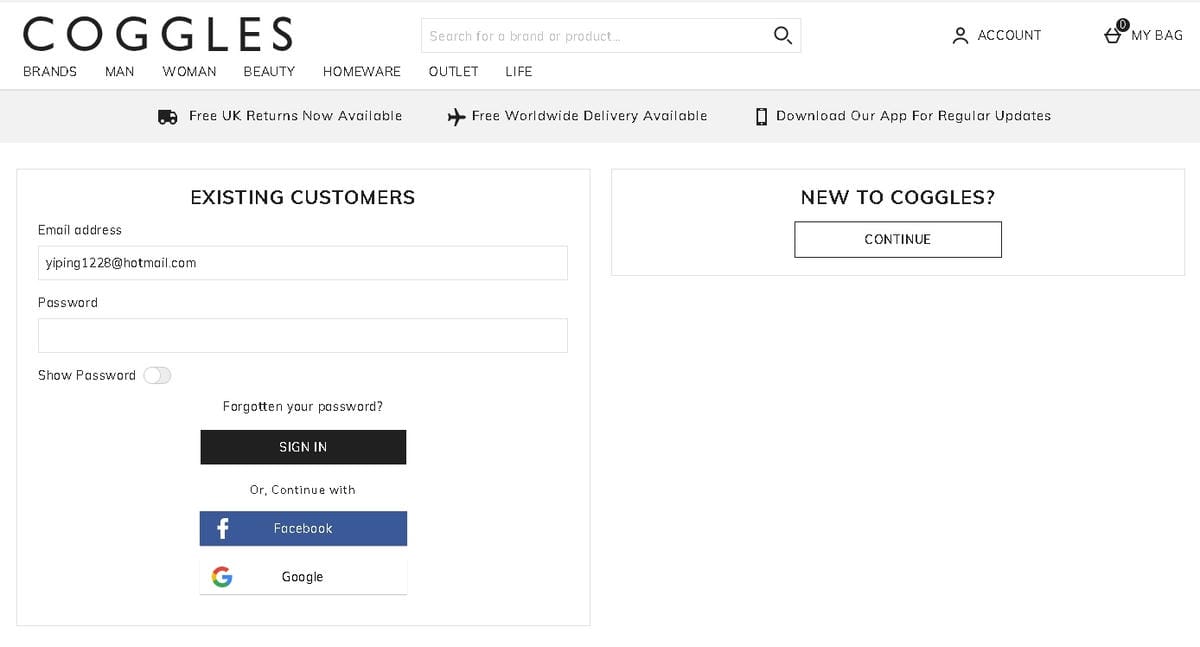Open the Homeware menu
1200x647 pixels.
pyautogui.click(x=361, y=71)
